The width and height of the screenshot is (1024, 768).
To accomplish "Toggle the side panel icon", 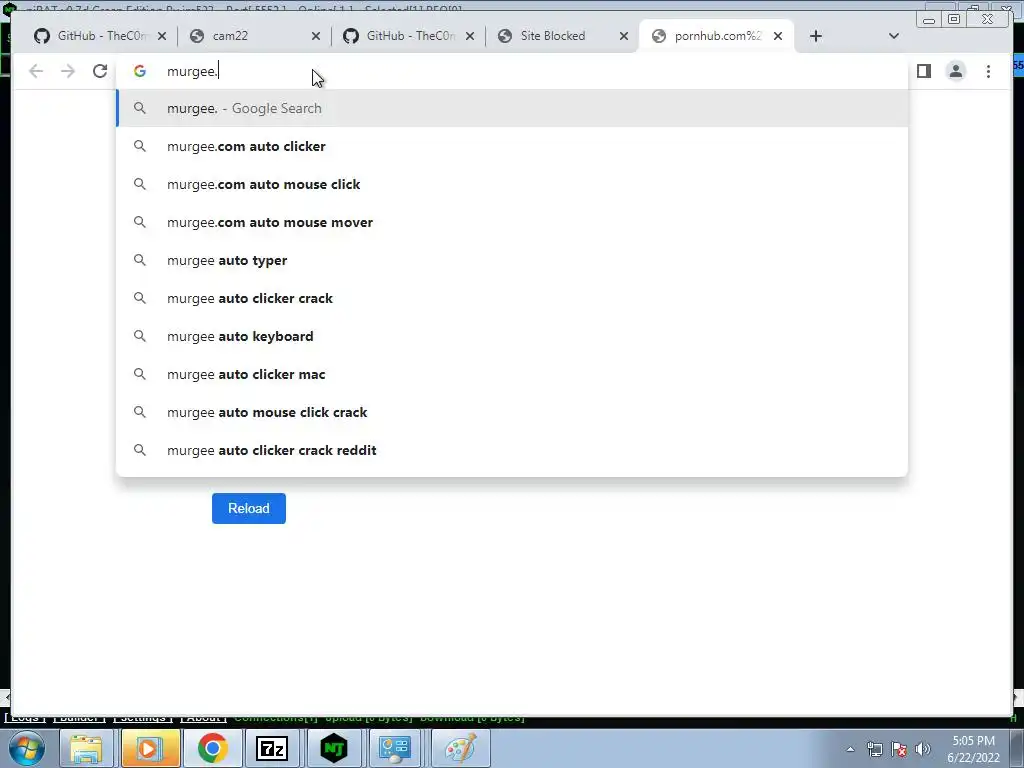I will (x=923, y=71).
